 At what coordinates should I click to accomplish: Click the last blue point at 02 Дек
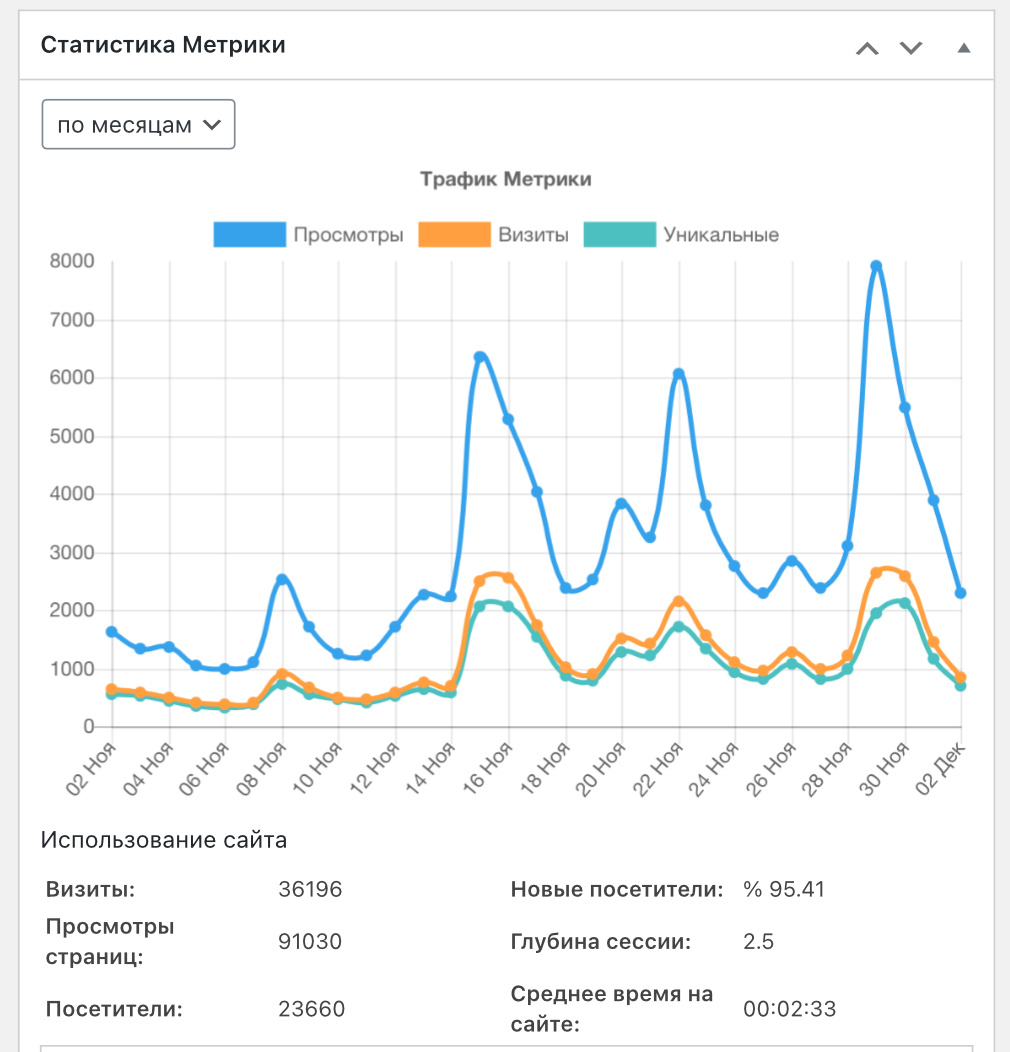pos(961,593)
